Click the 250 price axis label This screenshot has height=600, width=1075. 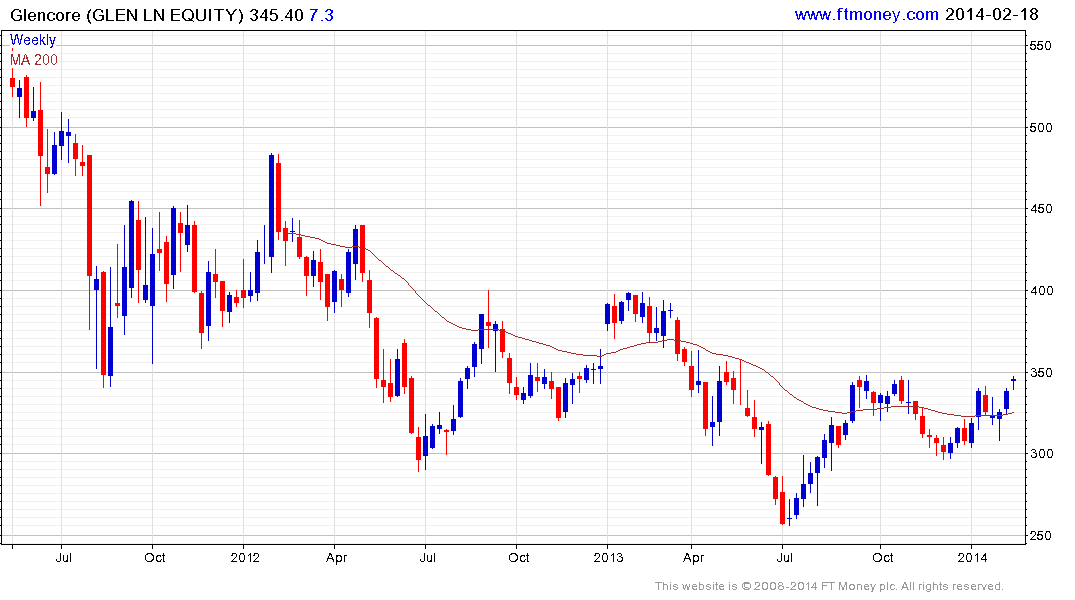(1040, 536)
